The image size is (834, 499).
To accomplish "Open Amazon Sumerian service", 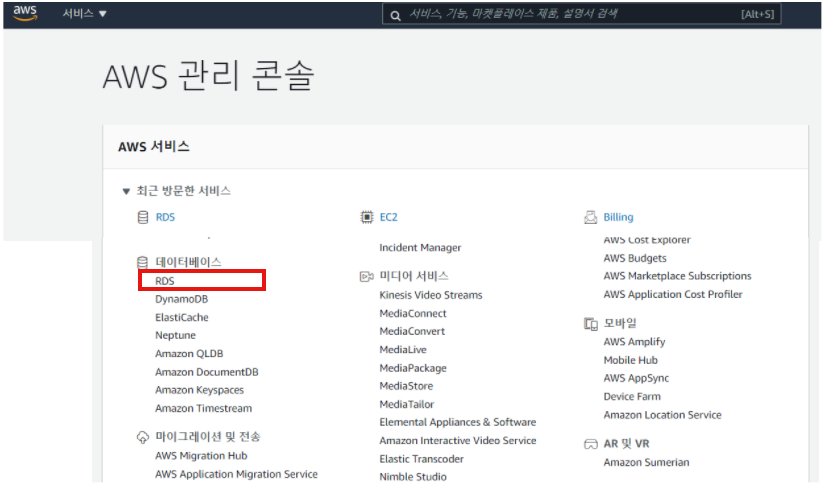I will 646,462.
